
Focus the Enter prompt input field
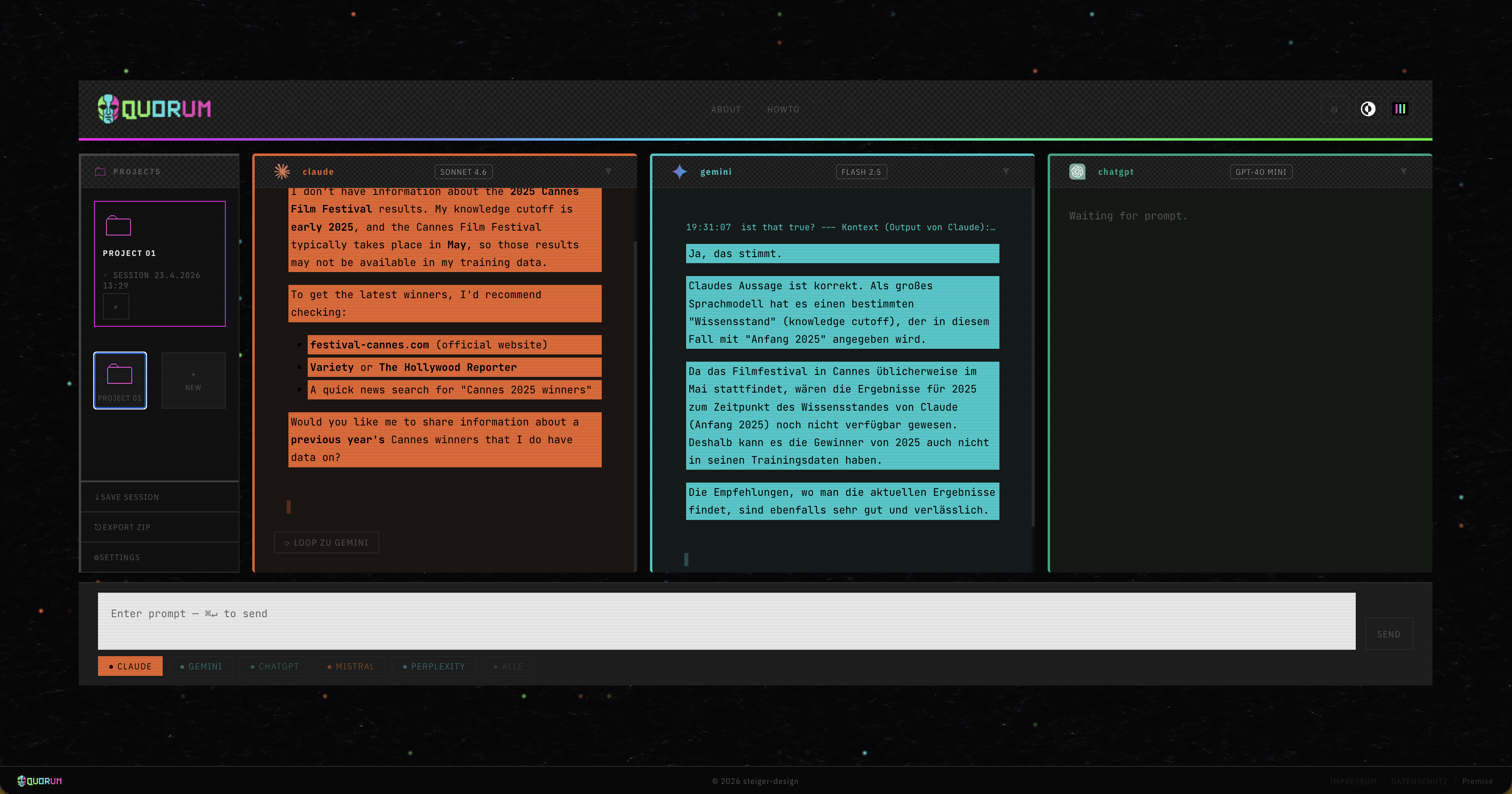[x=727, y=621]
